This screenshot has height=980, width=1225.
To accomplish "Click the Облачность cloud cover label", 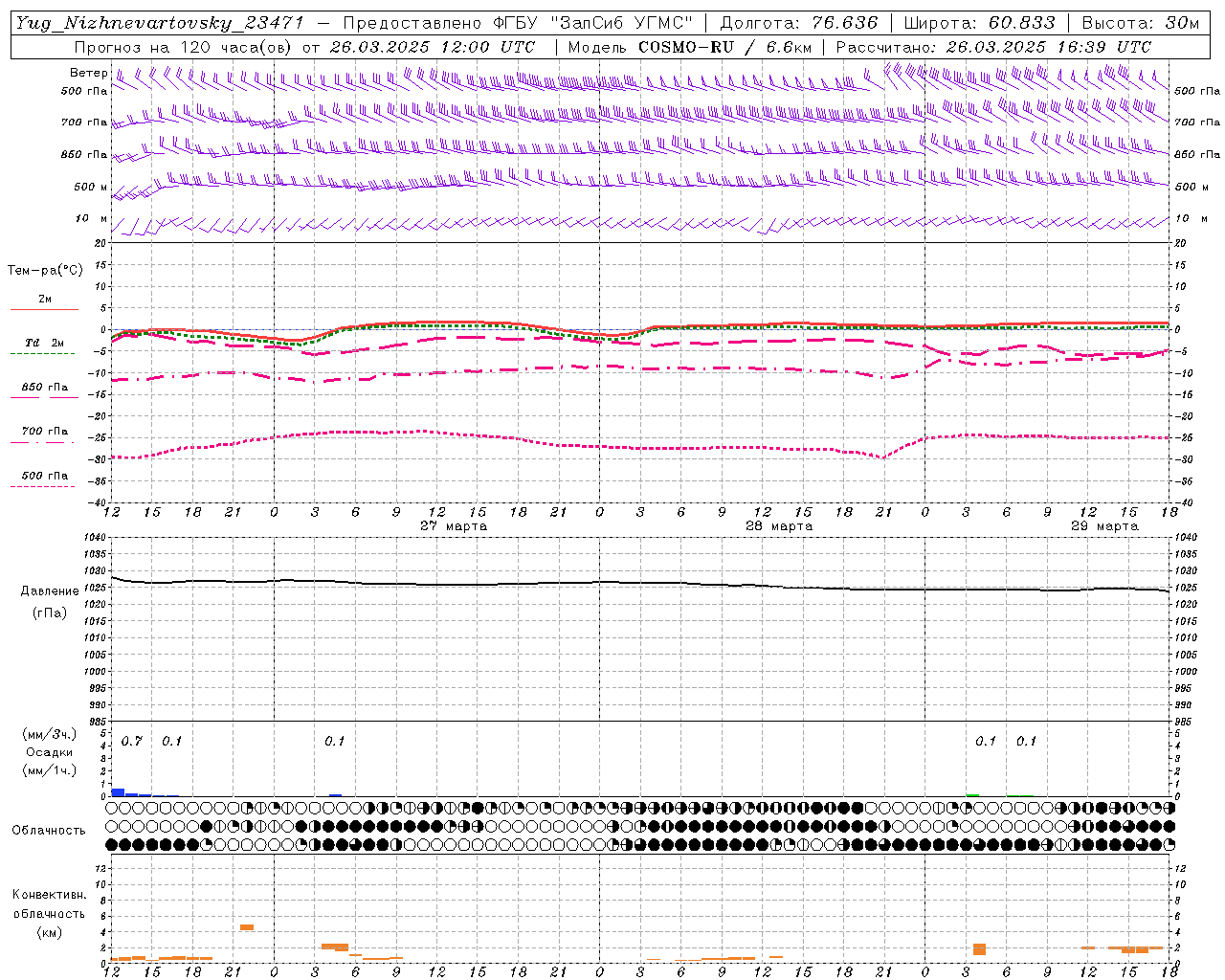I will 49,831.
